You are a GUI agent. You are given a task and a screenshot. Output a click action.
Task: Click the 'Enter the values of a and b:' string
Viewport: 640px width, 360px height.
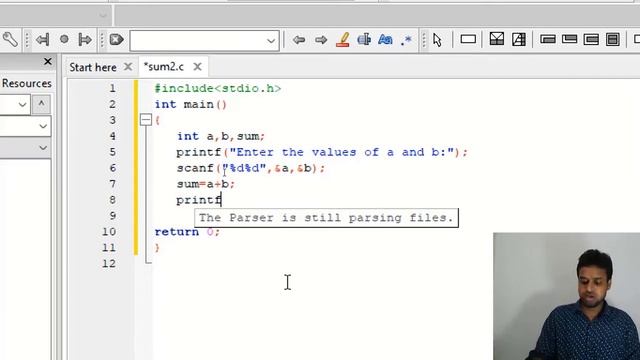[x=342, y=152]
